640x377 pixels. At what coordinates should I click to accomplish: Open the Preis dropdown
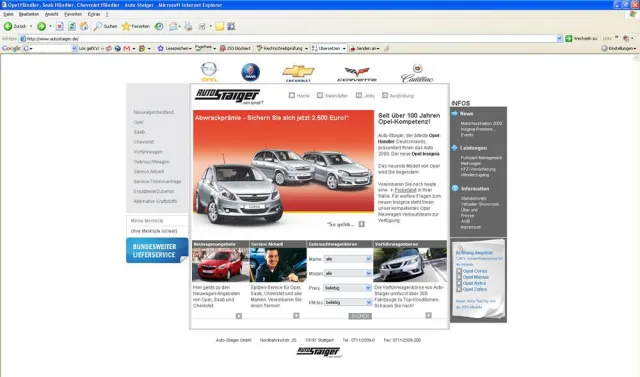pos(347,288)
